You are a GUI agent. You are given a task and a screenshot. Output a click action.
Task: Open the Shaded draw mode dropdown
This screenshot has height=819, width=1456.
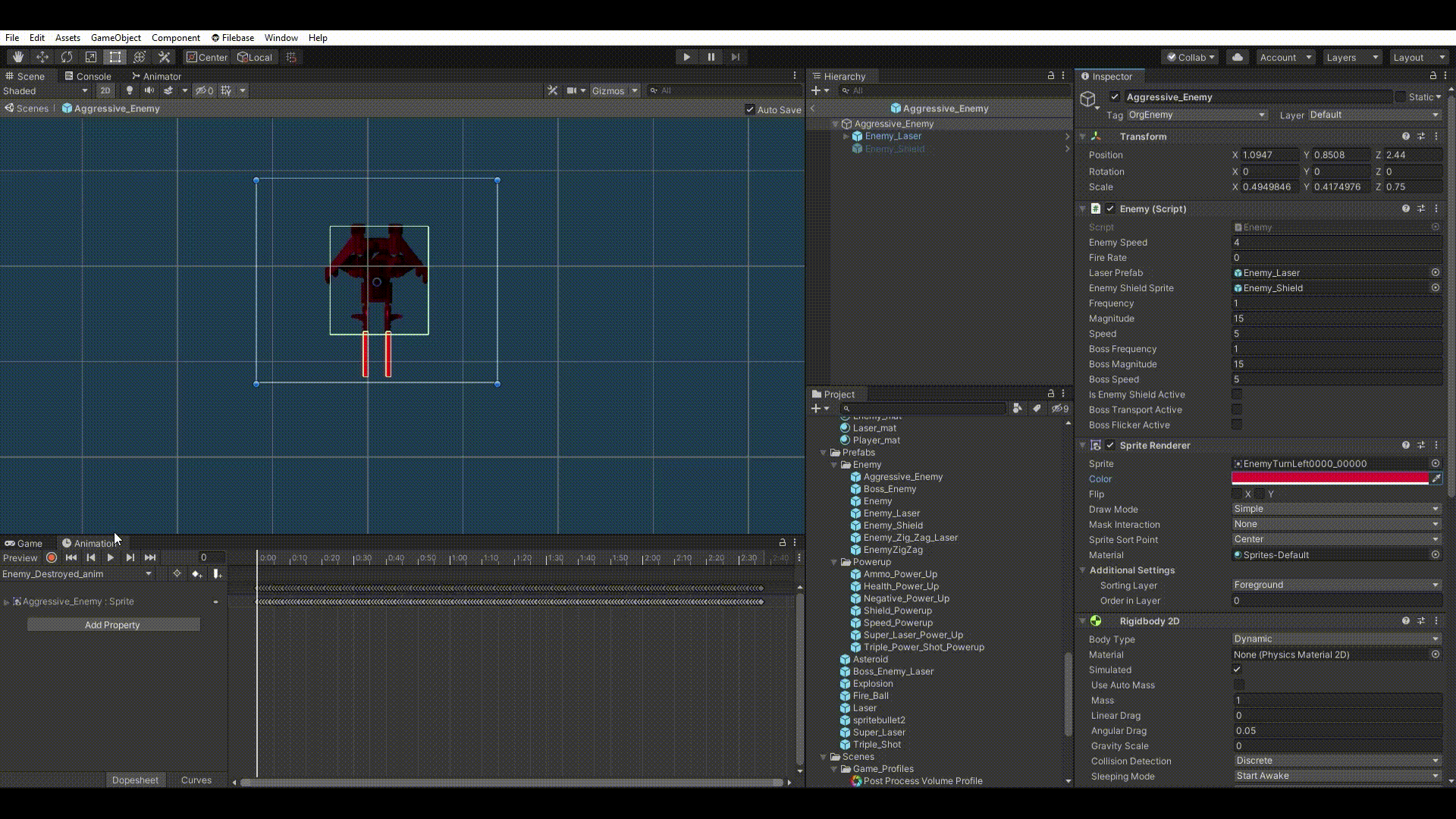[45, 90]
